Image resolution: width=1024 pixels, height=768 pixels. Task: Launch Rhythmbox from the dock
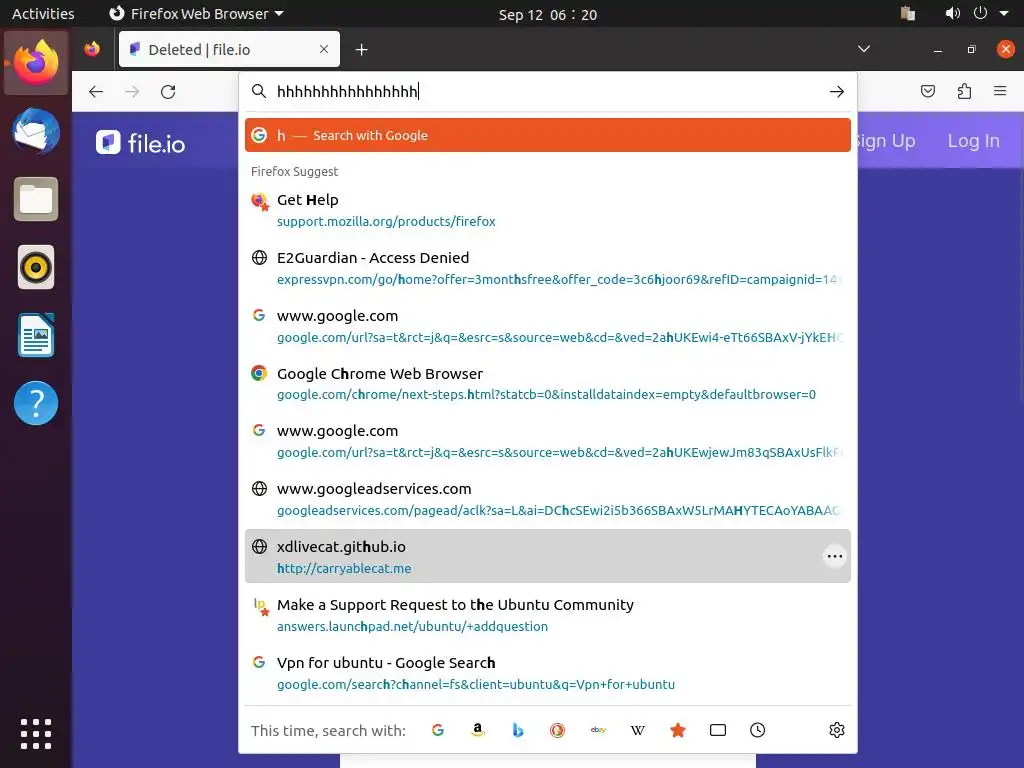36,267
